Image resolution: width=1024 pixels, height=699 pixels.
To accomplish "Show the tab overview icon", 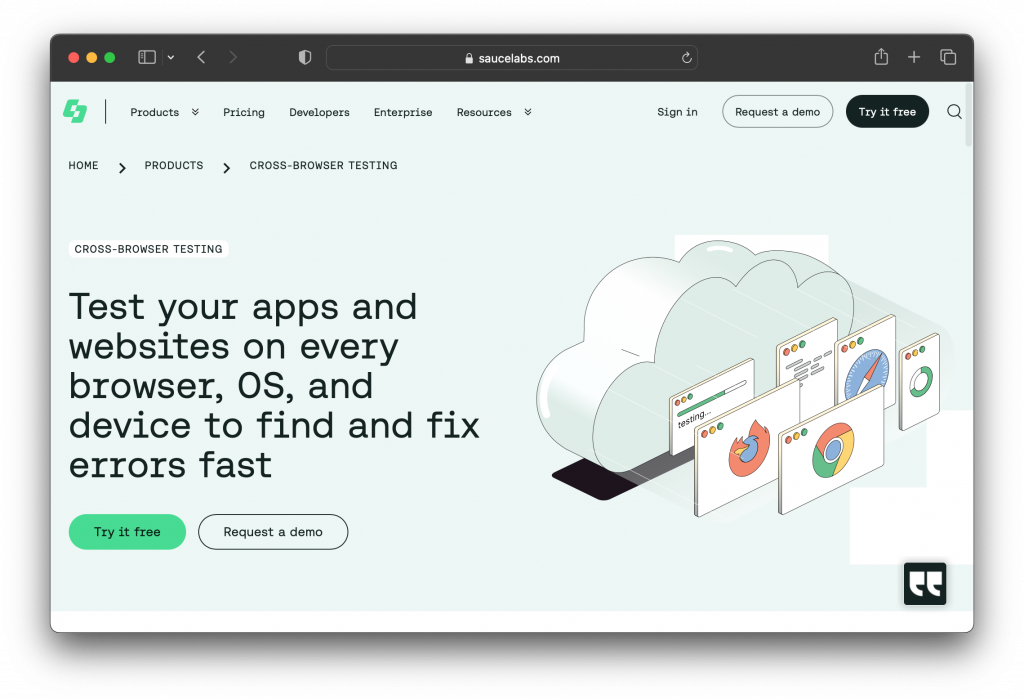I will 948,57.
